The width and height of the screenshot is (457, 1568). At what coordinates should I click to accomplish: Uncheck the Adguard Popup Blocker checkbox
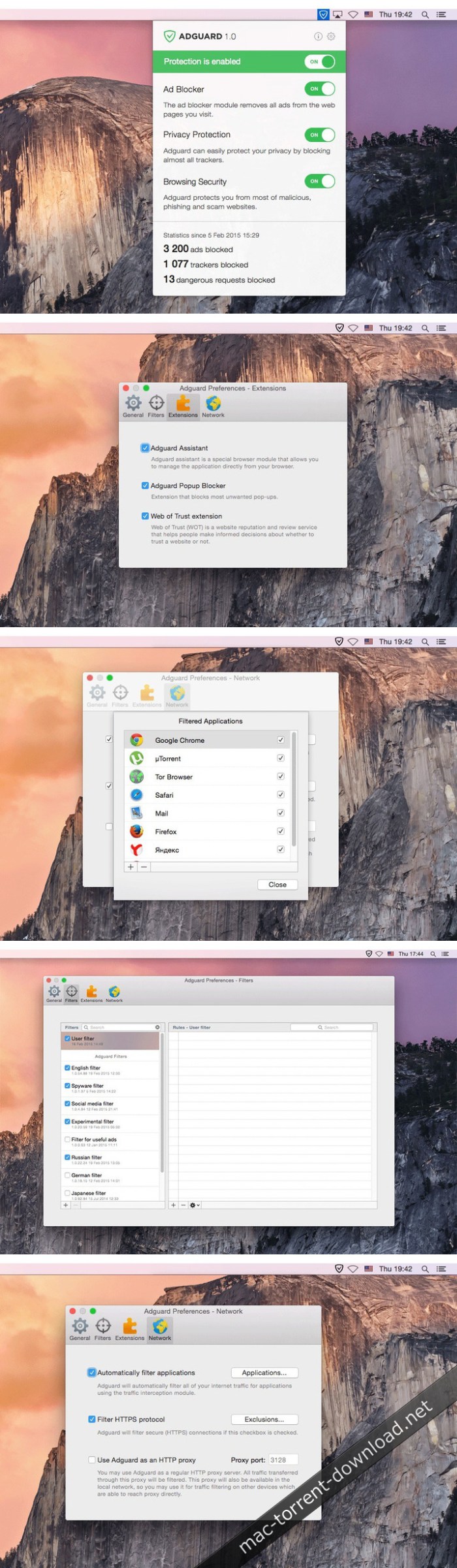pyautogui.click(x=145, y=485)
